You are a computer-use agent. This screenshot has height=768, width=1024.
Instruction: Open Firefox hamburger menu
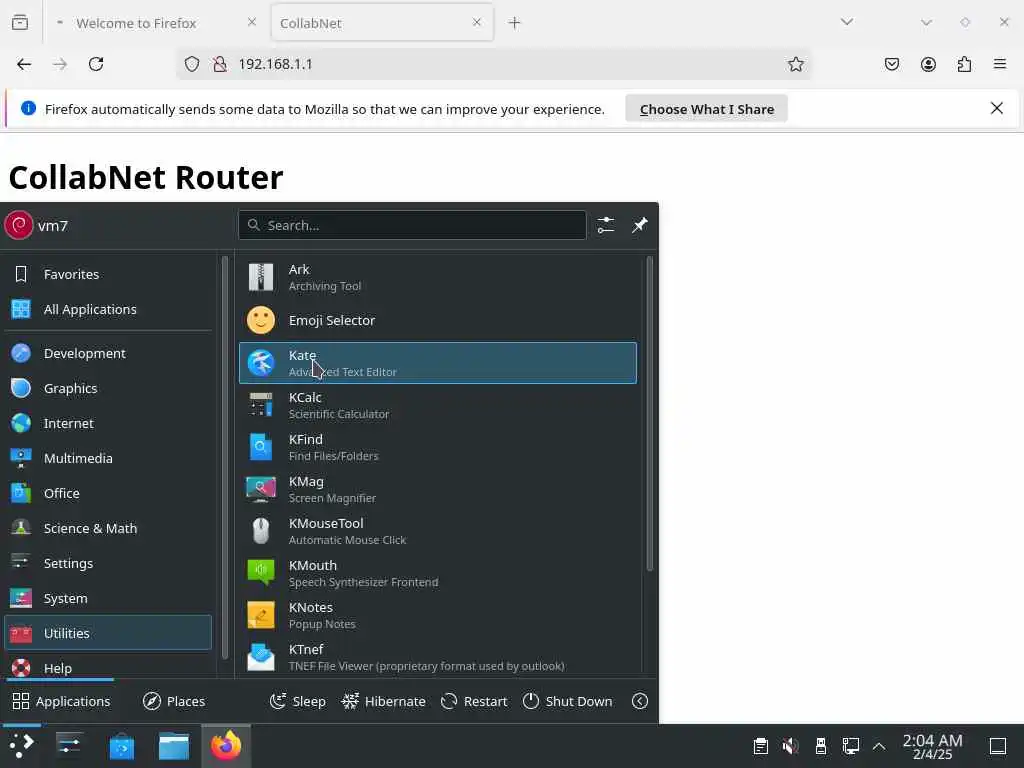[1000, 64]
